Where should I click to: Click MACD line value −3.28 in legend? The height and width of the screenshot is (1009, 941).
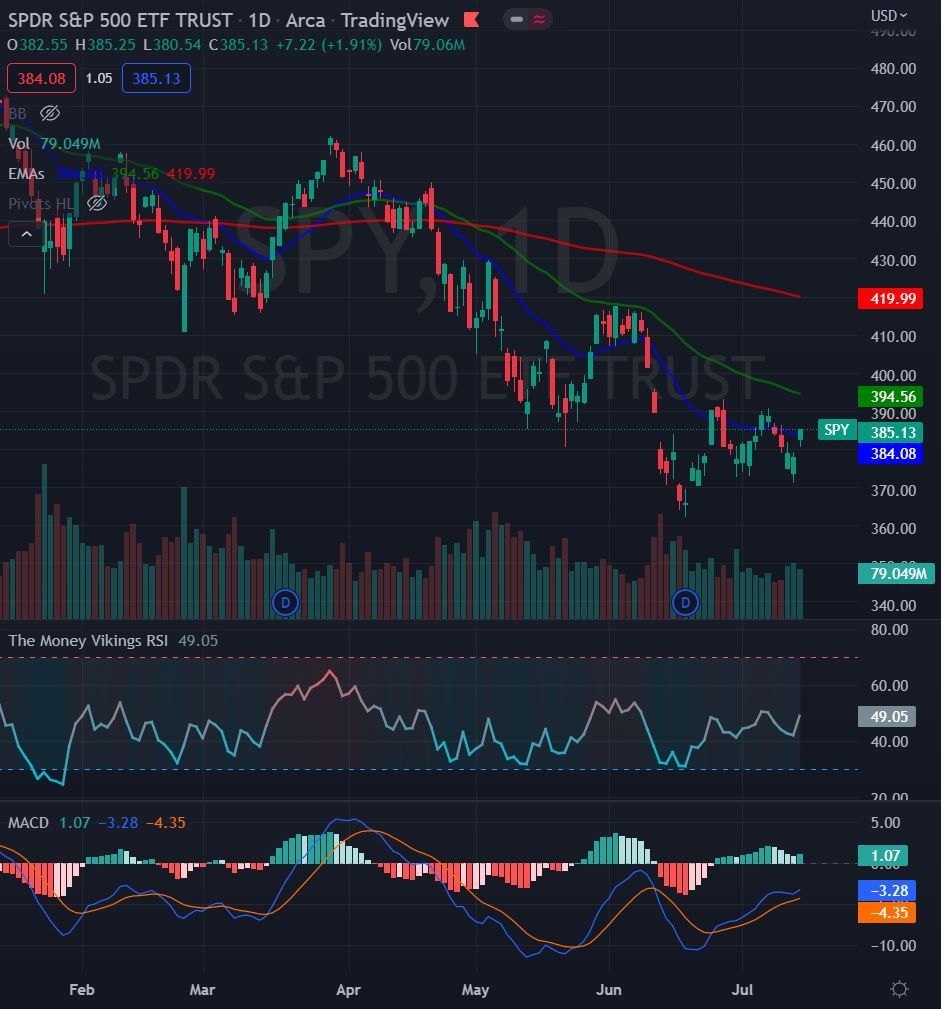tap(118, 823)
